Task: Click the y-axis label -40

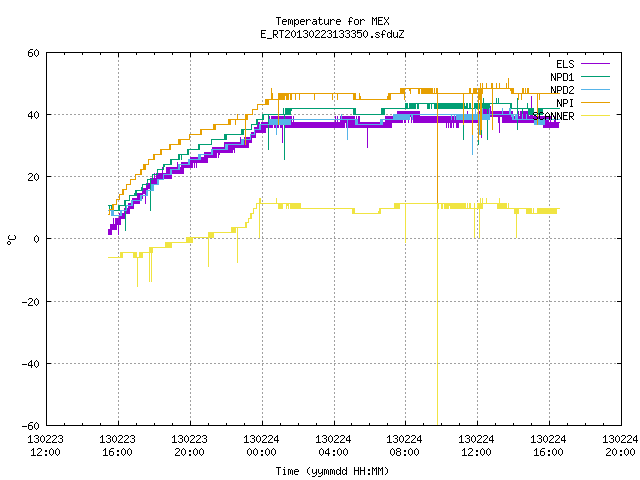Action: click(x=31, y=364)
